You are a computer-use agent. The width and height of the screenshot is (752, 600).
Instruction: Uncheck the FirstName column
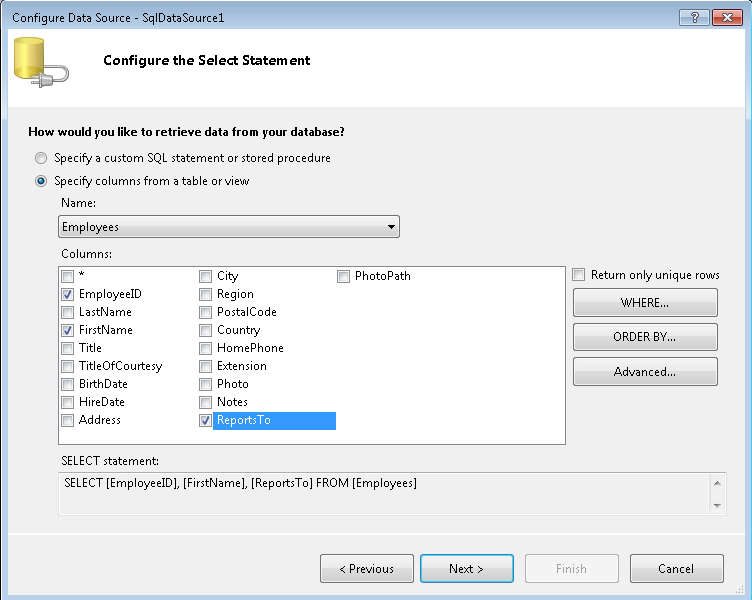tap(68, 330)
